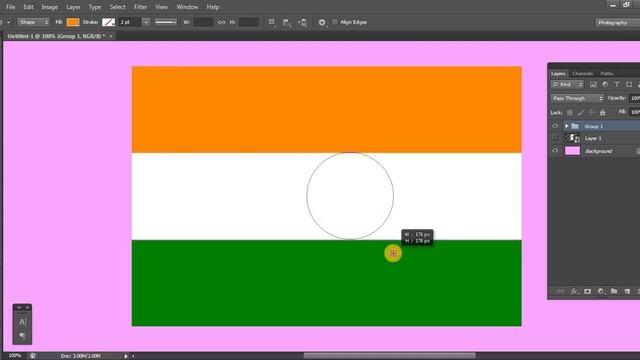Add a layer mask icon
Viewport: 640px width, 360px height.
pos(587,291)
